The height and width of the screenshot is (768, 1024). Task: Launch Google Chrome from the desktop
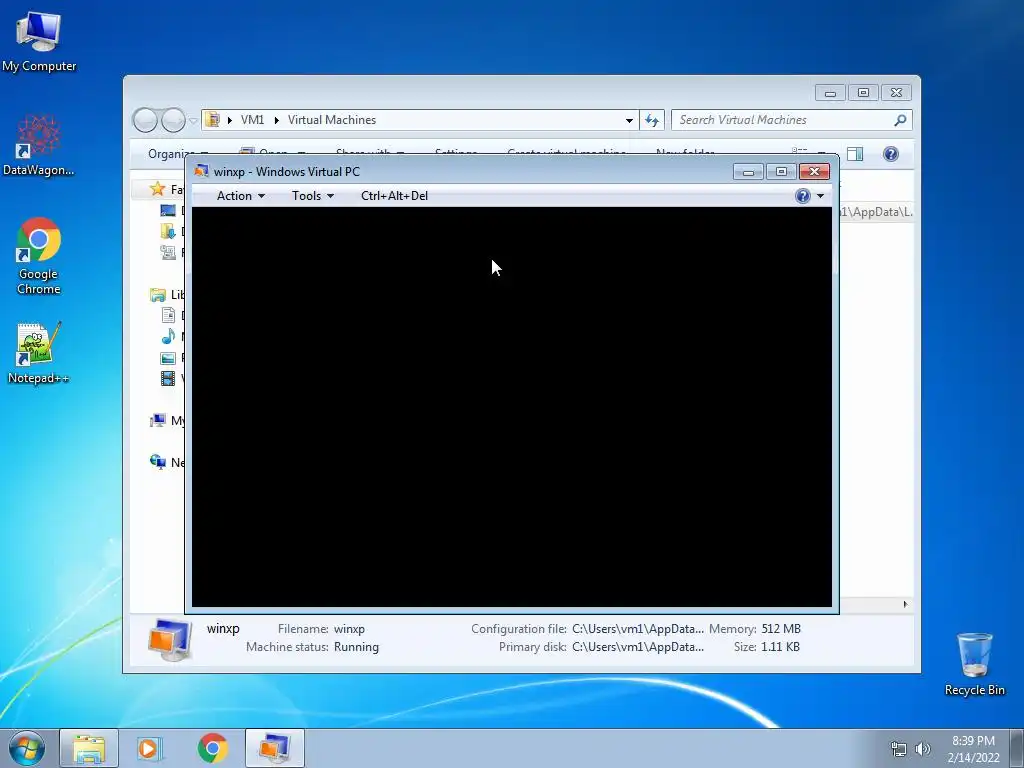point(39,256)
